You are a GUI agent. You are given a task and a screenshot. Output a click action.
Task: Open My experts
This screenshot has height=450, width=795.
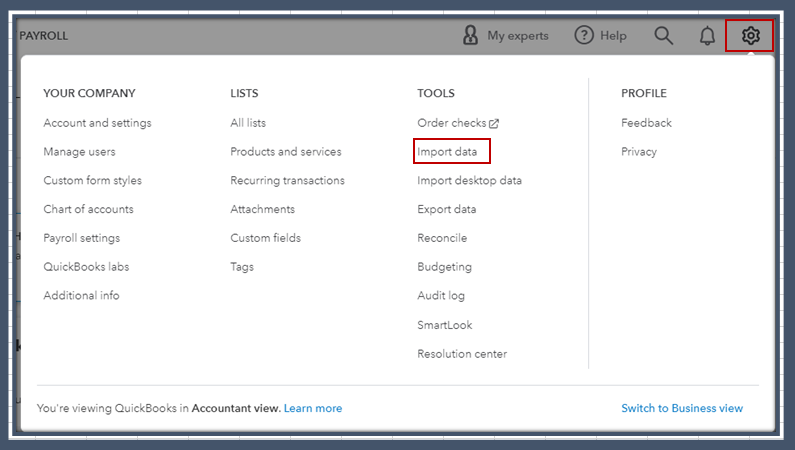518,35
